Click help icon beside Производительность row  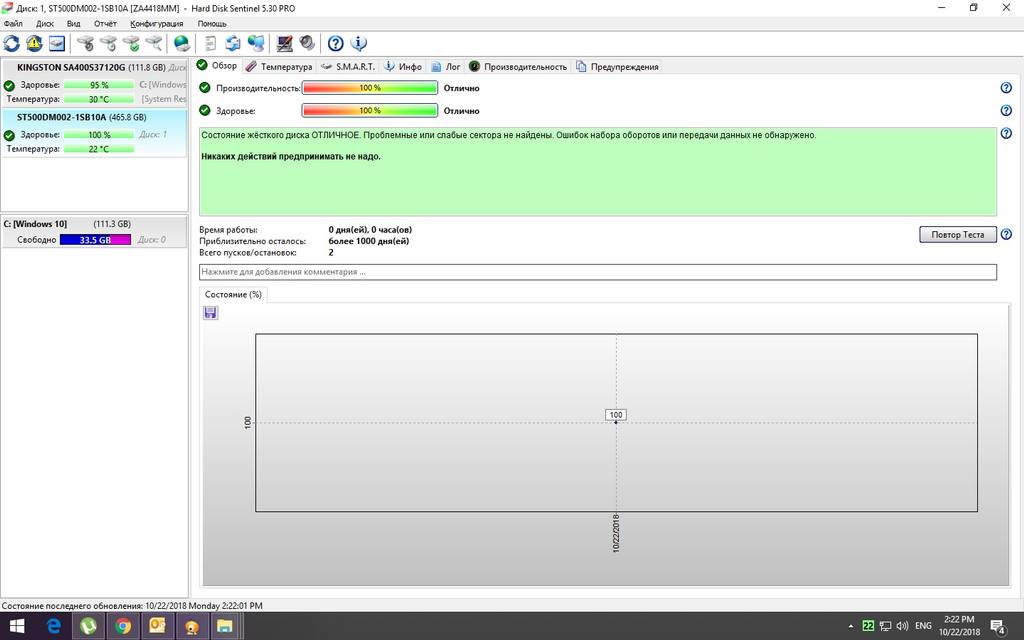(x=1006, y=88)
